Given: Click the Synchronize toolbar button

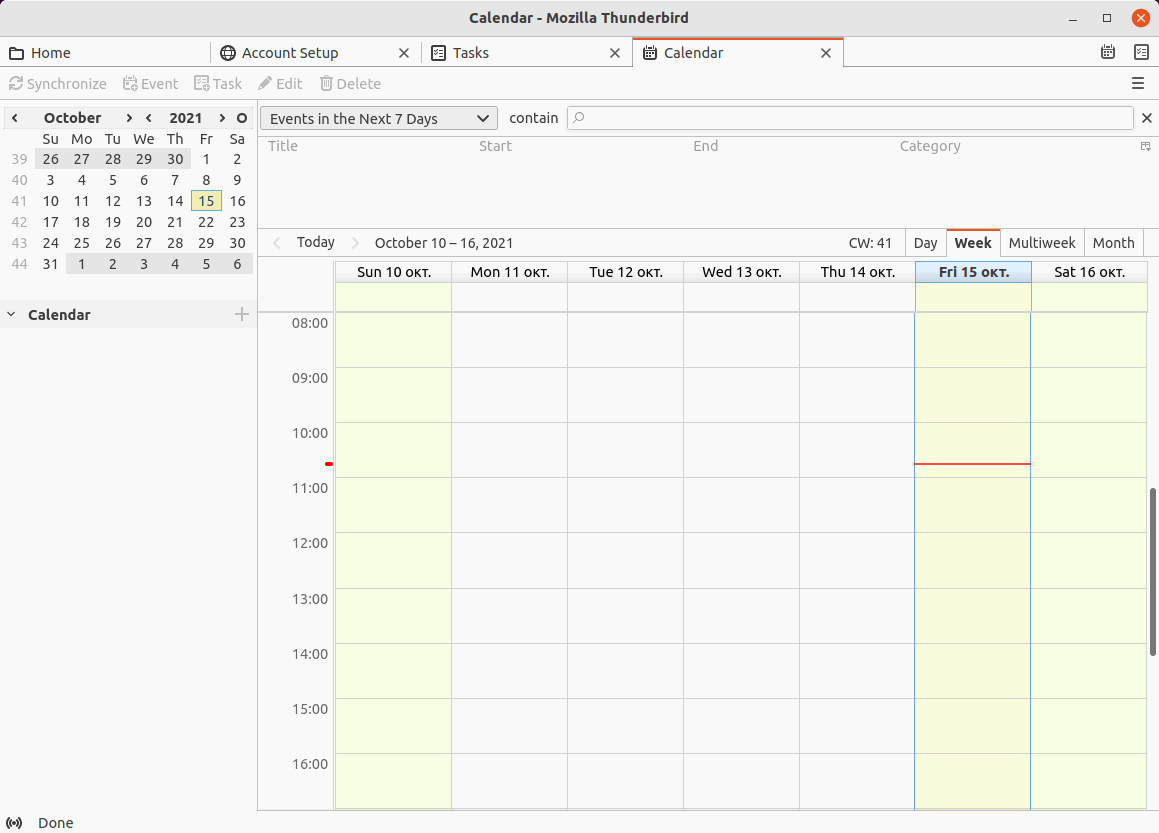Looking at the screenshot, I should click(x=58, y=84).
